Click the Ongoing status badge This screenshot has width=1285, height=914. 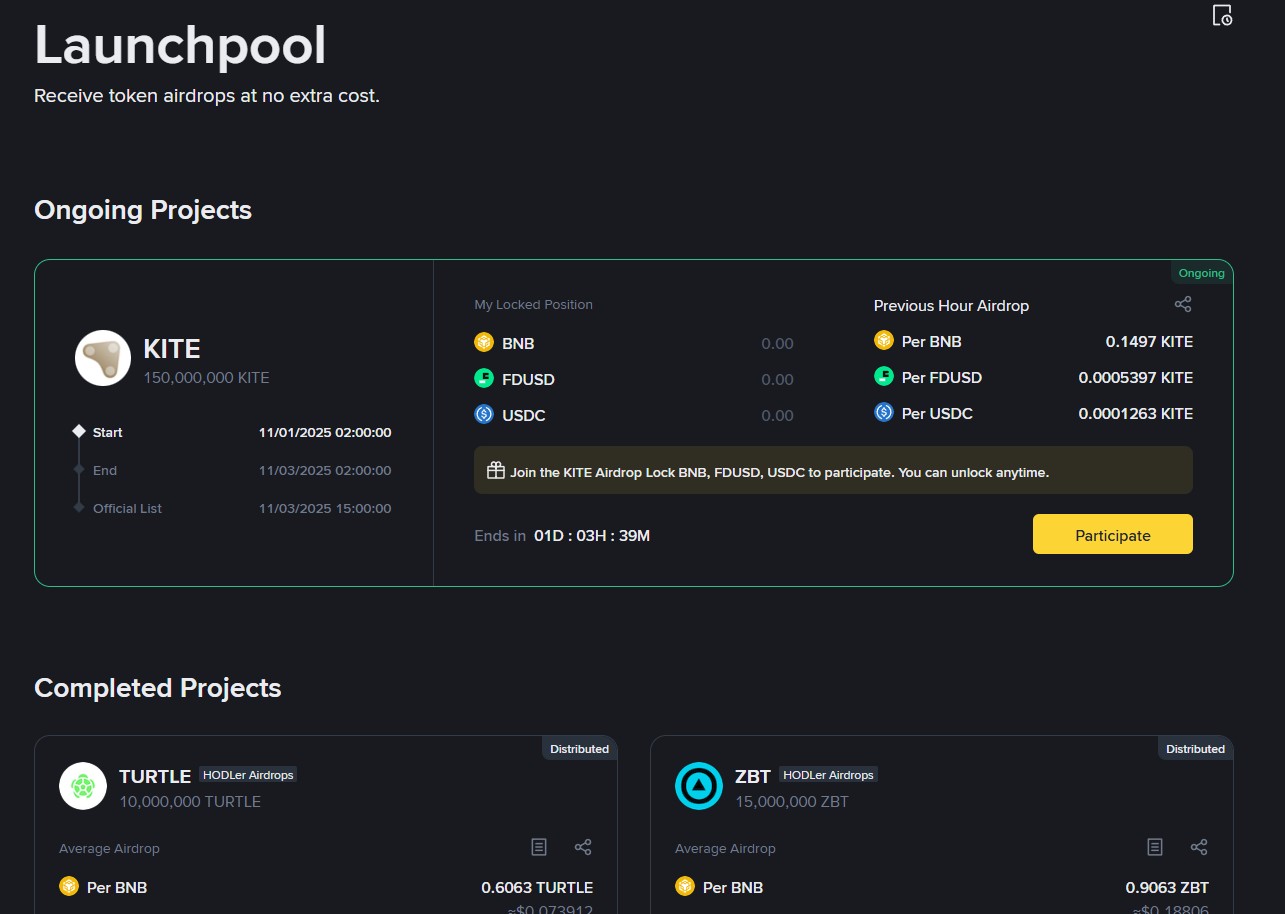[x=1201, y=273]
